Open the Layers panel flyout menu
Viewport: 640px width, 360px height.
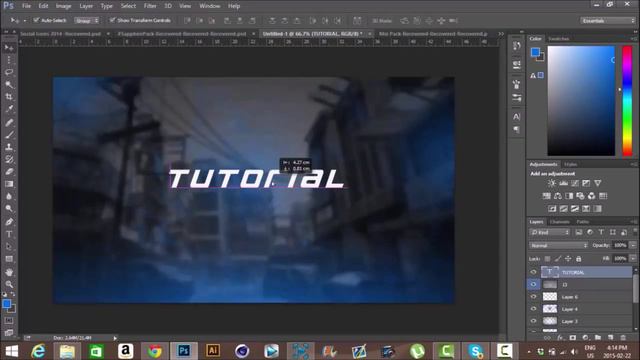633,222
